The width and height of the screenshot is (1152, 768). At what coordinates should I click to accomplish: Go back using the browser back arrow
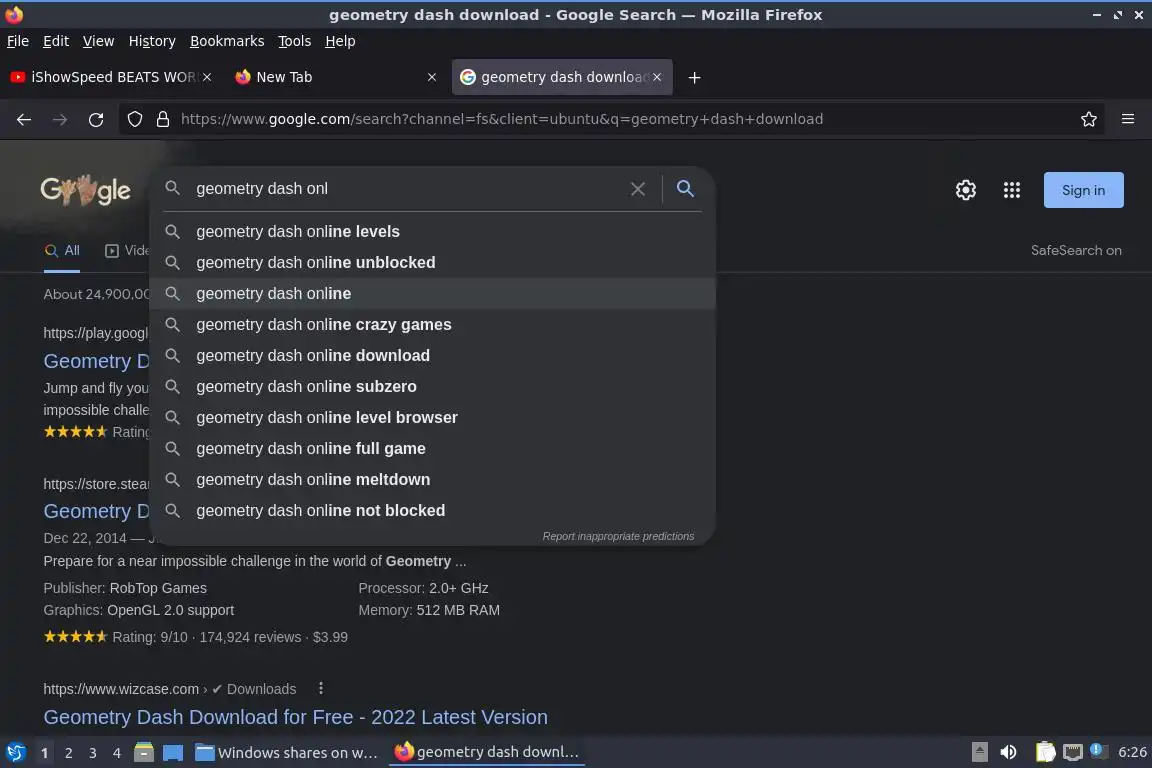24,119
